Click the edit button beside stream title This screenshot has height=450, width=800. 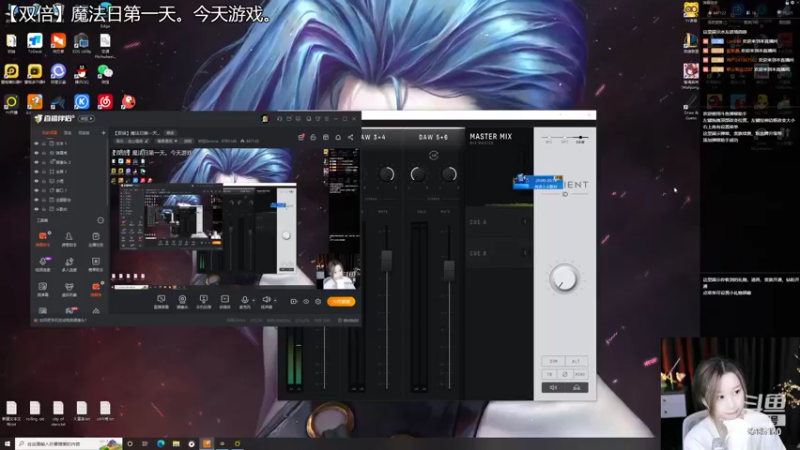[x=170, y=133]
